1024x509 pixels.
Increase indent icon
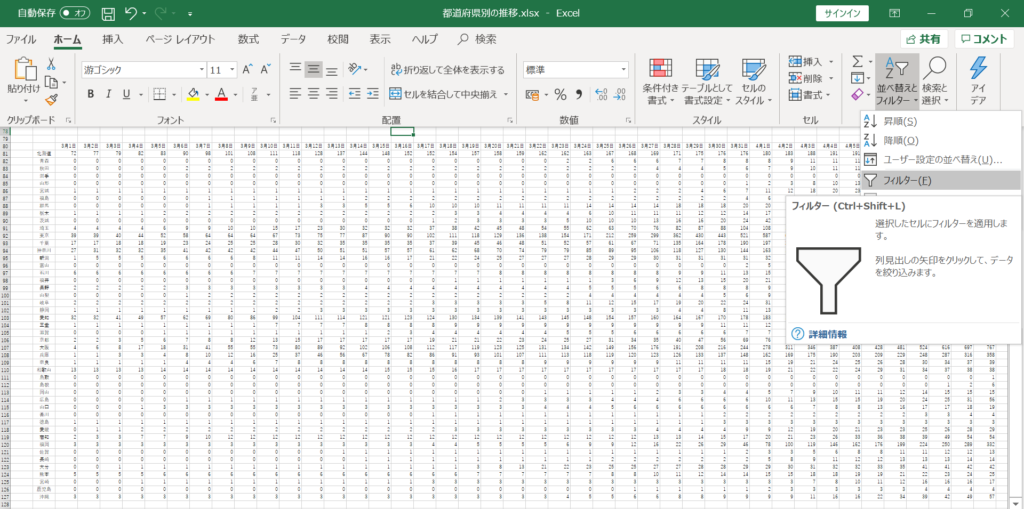pos(373,94)
